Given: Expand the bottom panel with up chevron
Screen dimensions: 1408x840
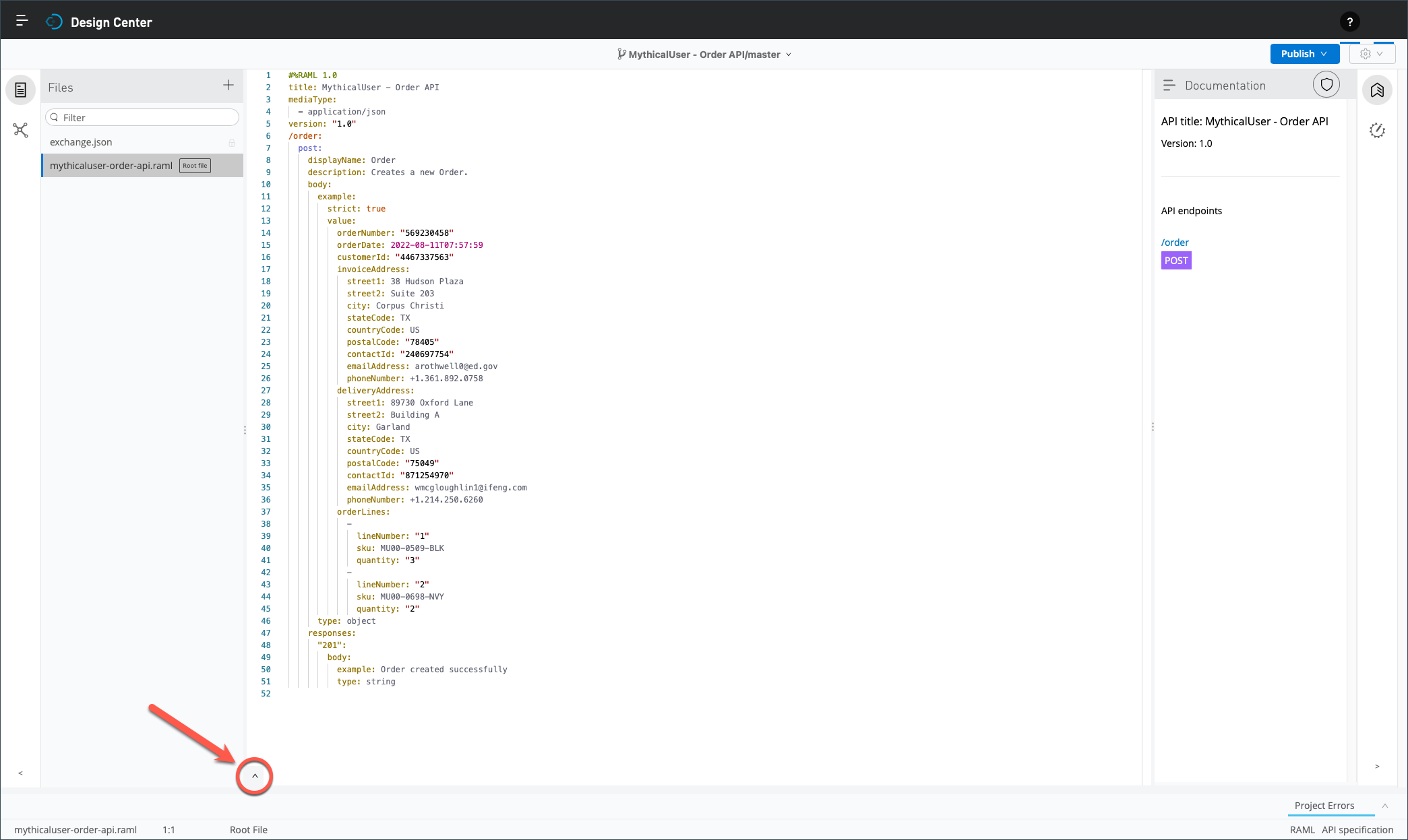Looking at the screenshot, I should coord(255,776).
